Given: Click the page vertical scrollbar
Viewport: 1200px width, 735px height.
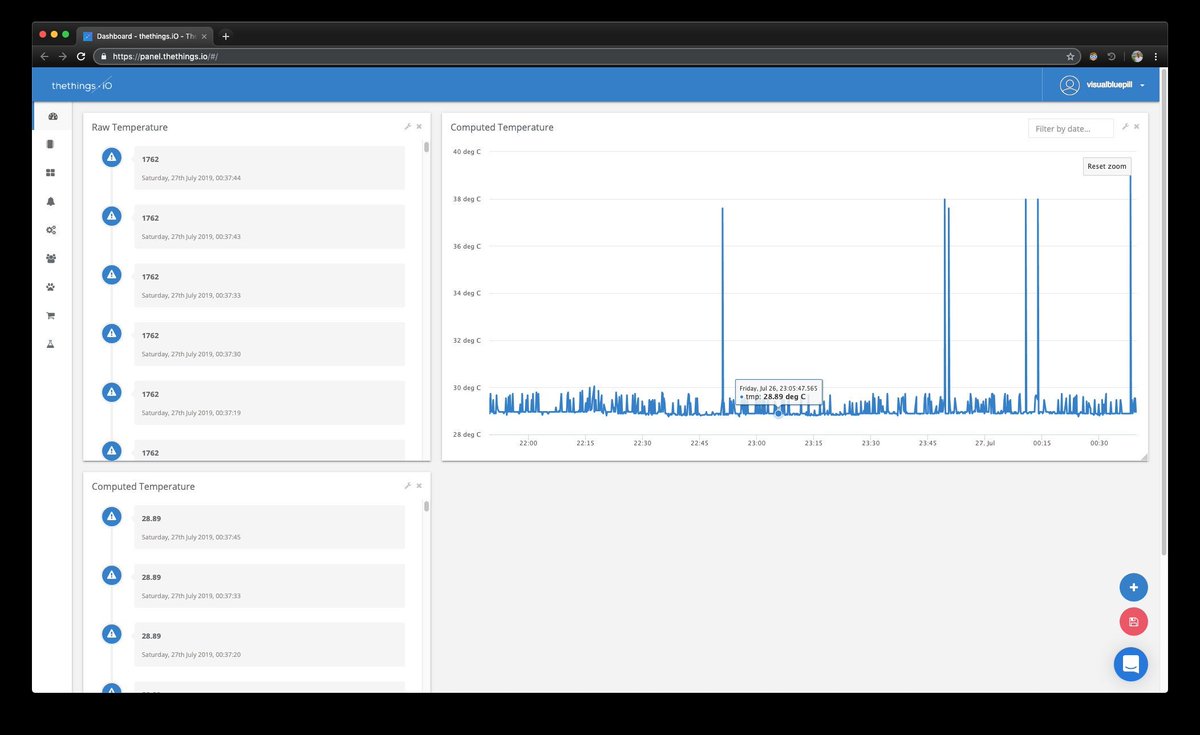Looking at the screenshot, I should (x=1163, y=310).
